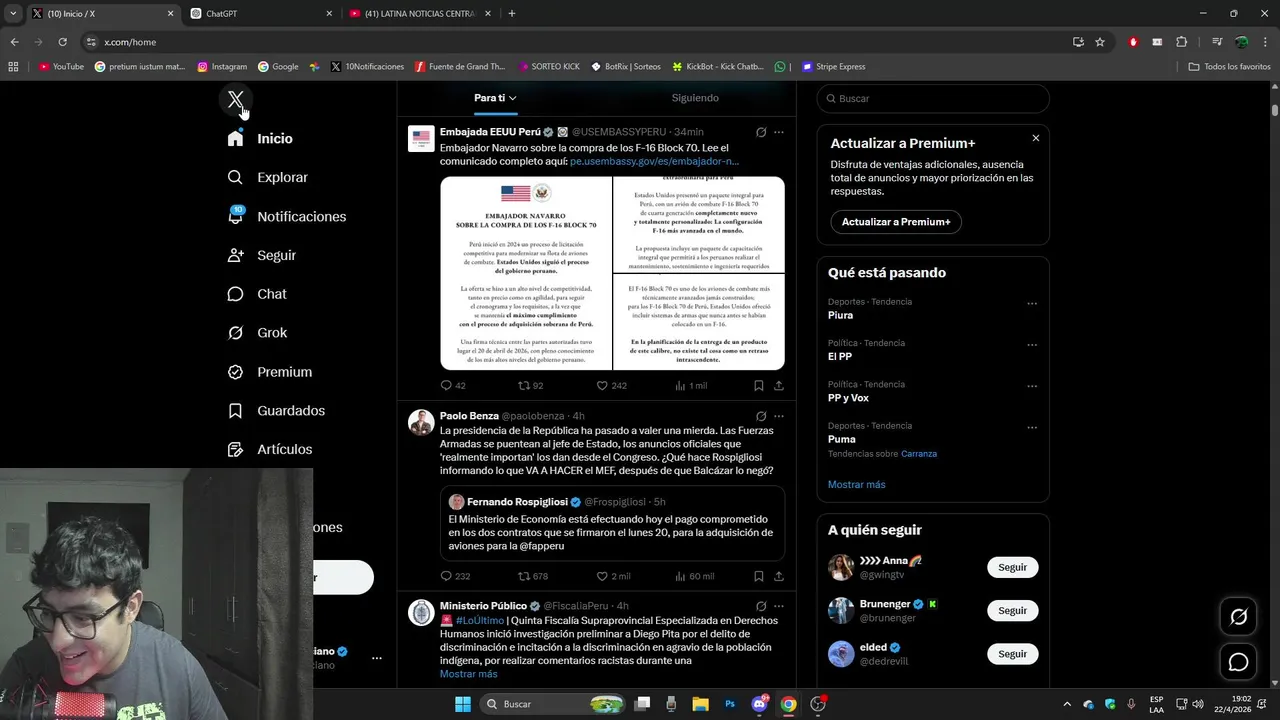1280x720 pixels.
Task: Open quoted Fernando Rospigliosi post
Action: coord(612,525)
